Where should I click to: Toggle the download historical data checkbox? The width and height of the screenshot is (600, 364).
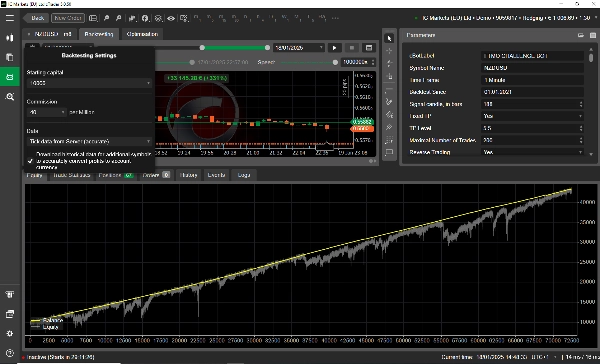coord(30,161)
